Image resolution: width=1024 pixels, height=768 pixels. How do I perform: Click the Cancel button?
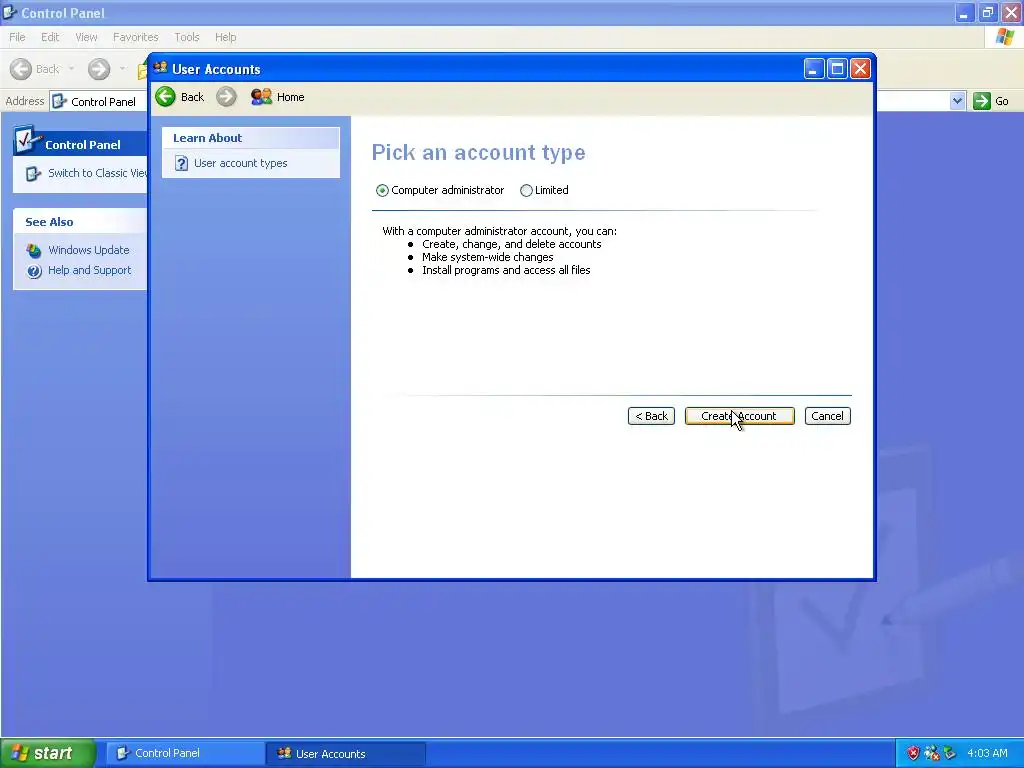(x=827, y=416)
